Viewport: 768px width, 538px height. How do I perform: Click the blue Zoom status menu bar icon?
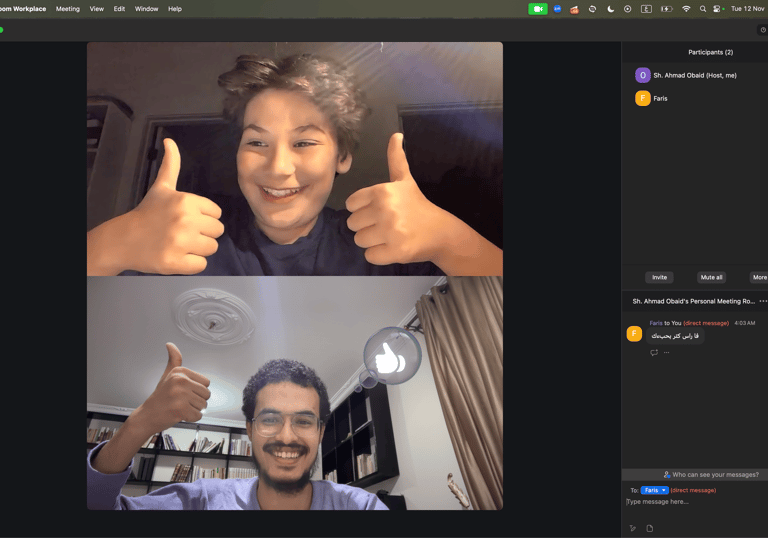(x=557, y=9)
